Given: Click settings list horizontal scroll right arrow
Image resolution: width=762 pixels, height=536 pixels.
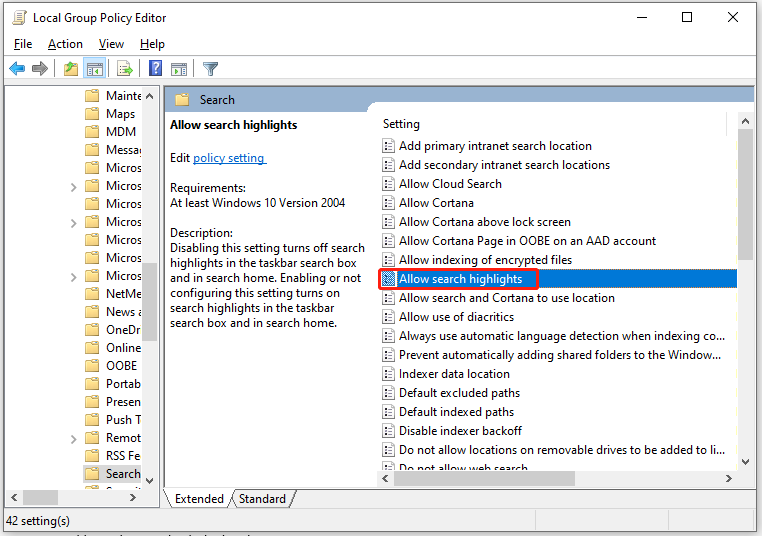Looking at the screenshot, I should pyautogui.click(x=728, y=479).
